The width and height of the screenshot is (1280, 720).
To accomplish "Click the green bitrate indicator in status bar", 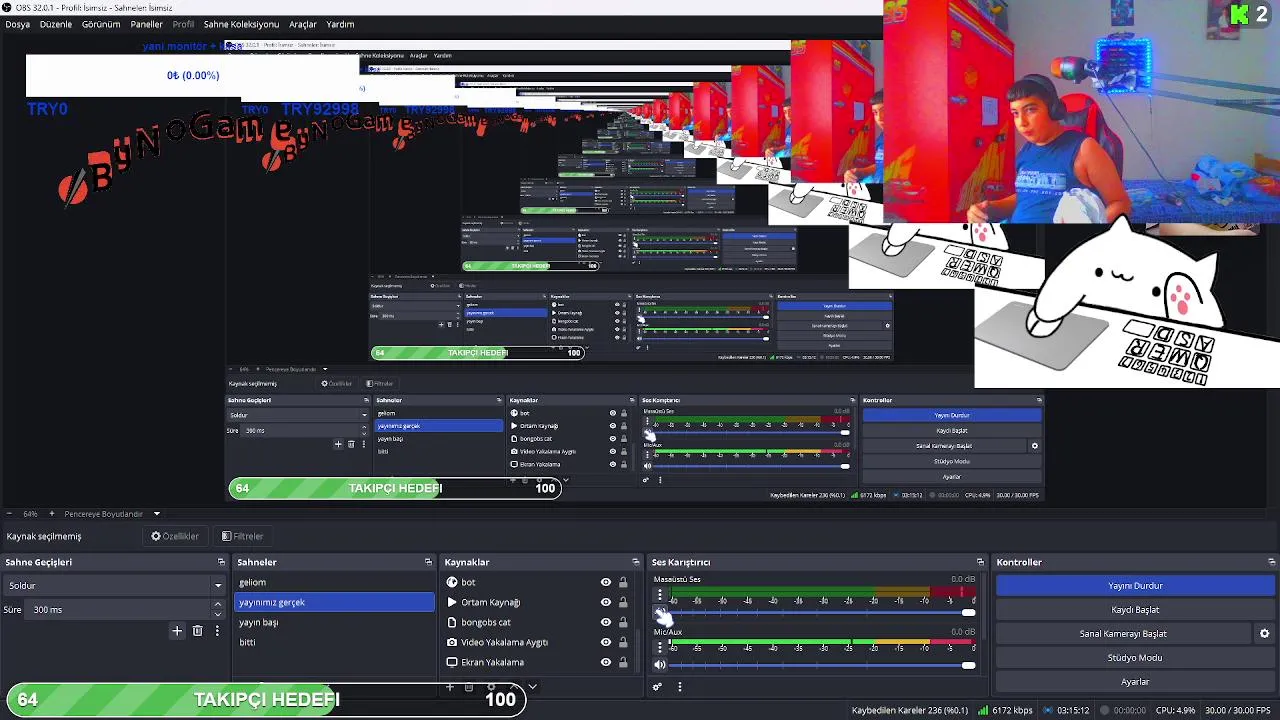I will point(984,711).
